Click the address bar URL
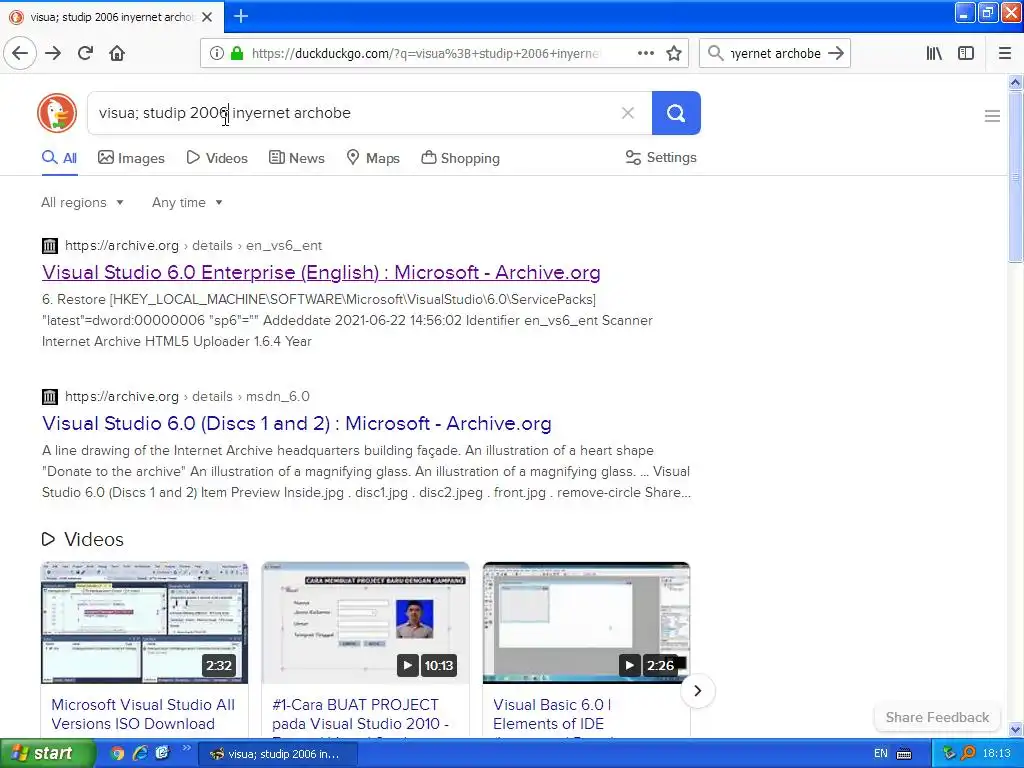 pos(424,54)
